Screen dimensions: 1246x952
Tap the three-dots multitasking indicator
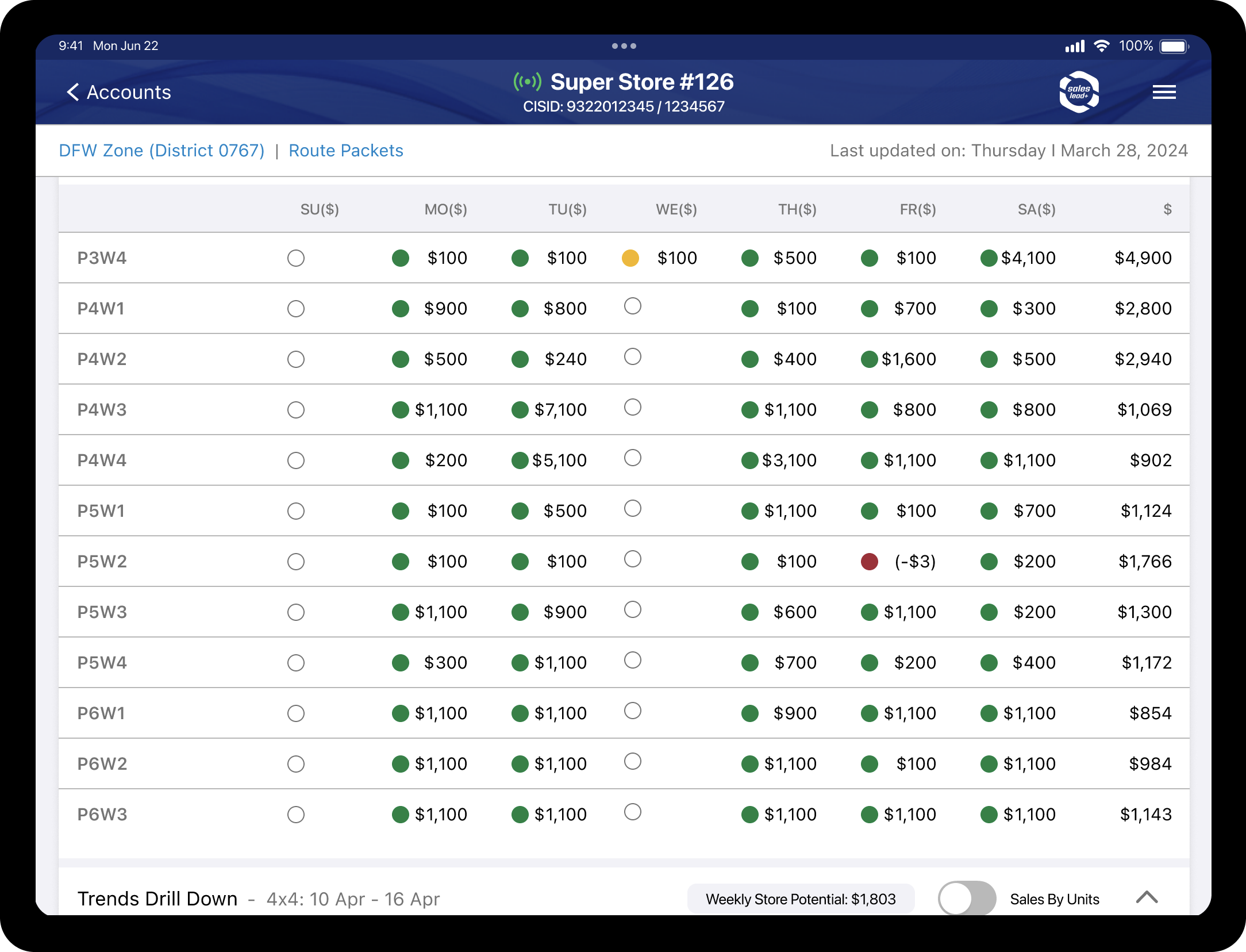tap(624, 46)
